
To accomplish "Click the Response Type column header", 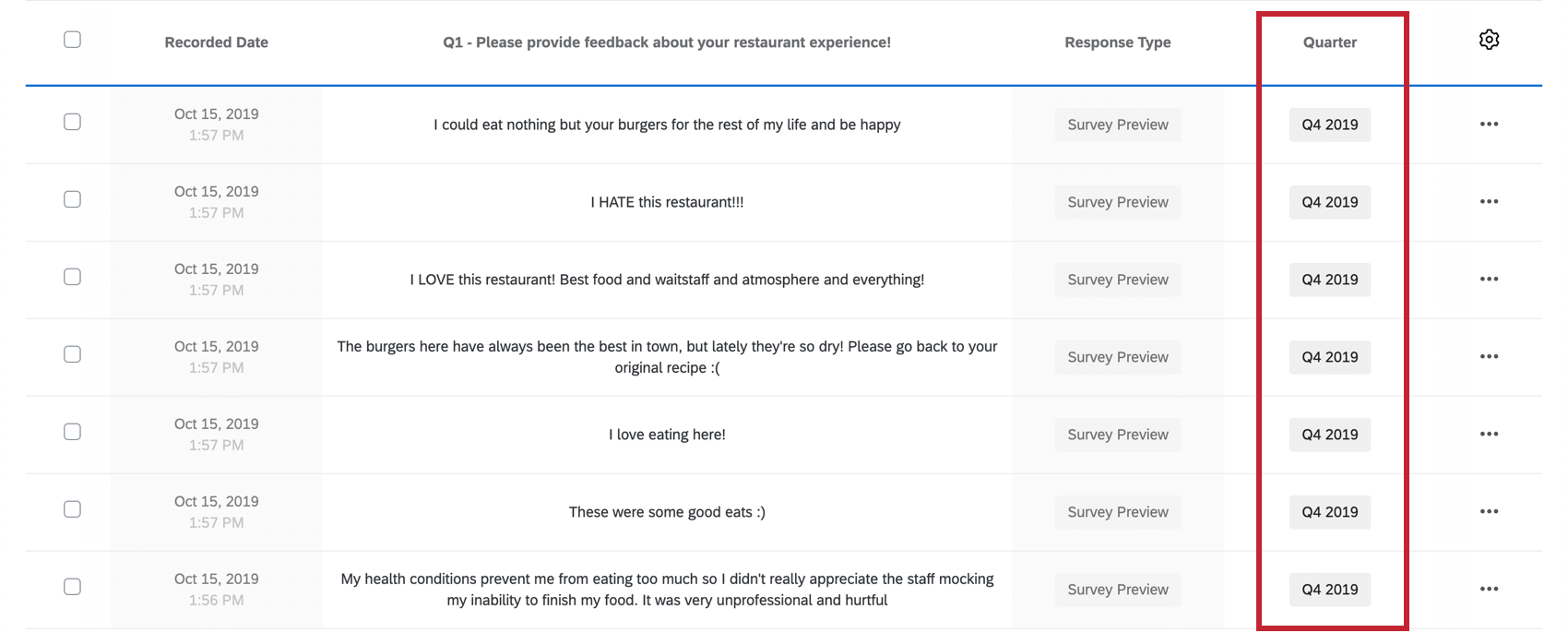I will pyautogui.click(x=1117, y=42).
